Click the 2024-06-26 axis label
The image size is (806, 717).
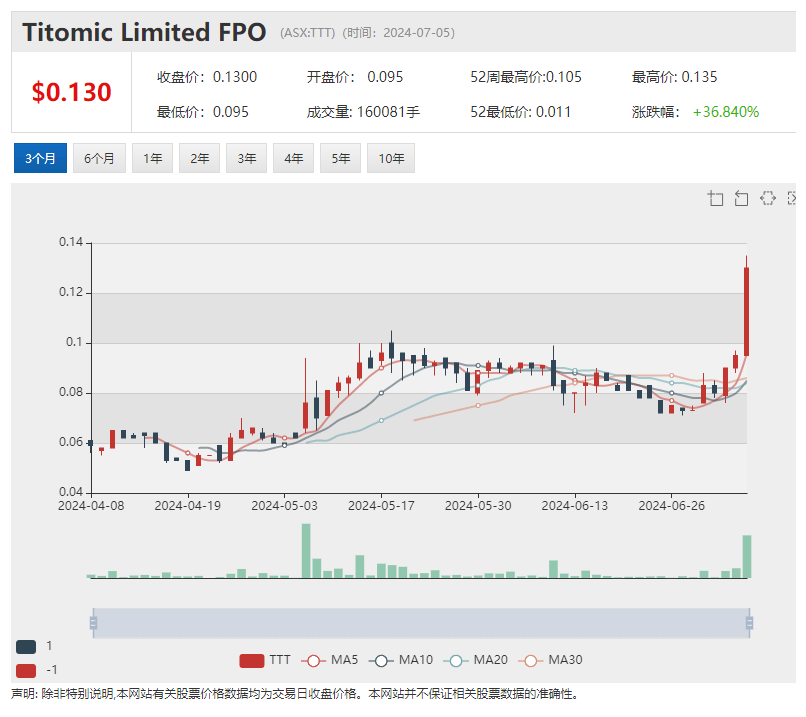pyautogui.click(x=671, y=506)
